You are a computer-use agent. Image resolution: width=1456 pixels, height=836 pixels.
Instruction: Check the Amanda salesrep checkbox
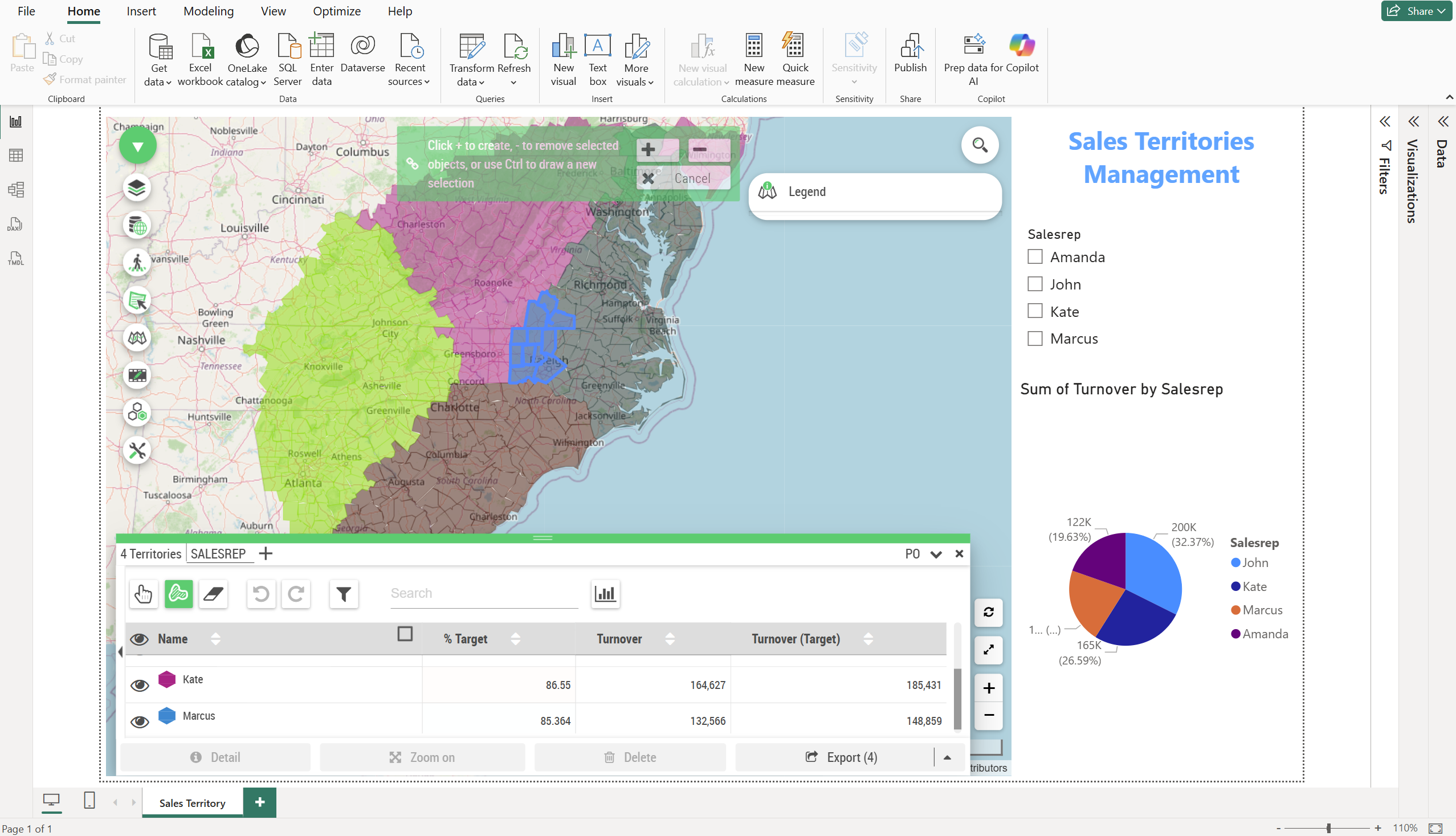pyautogui.click(x=1035, y=256)
